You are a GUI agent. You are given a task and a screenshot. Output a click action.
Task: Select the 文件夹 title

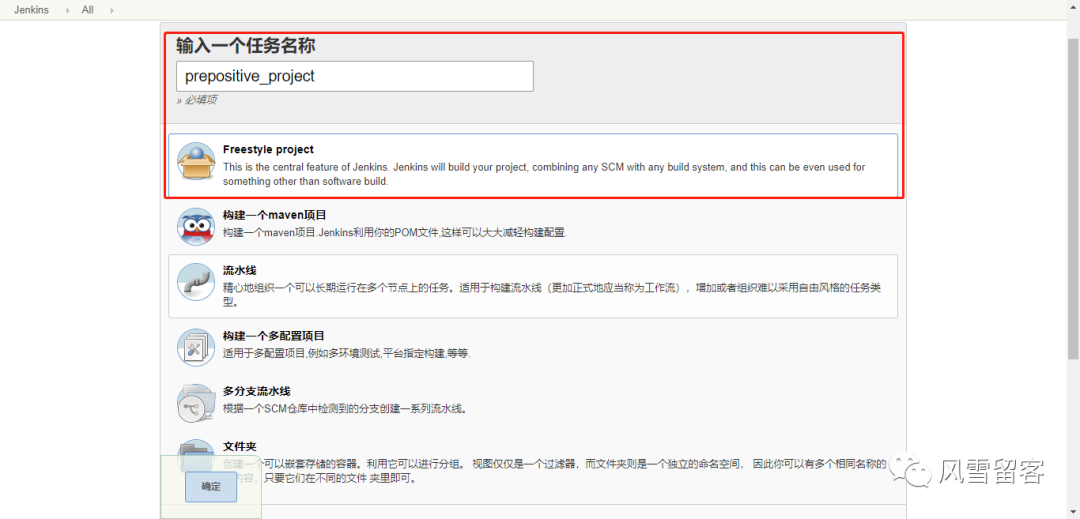pos(240,446)
